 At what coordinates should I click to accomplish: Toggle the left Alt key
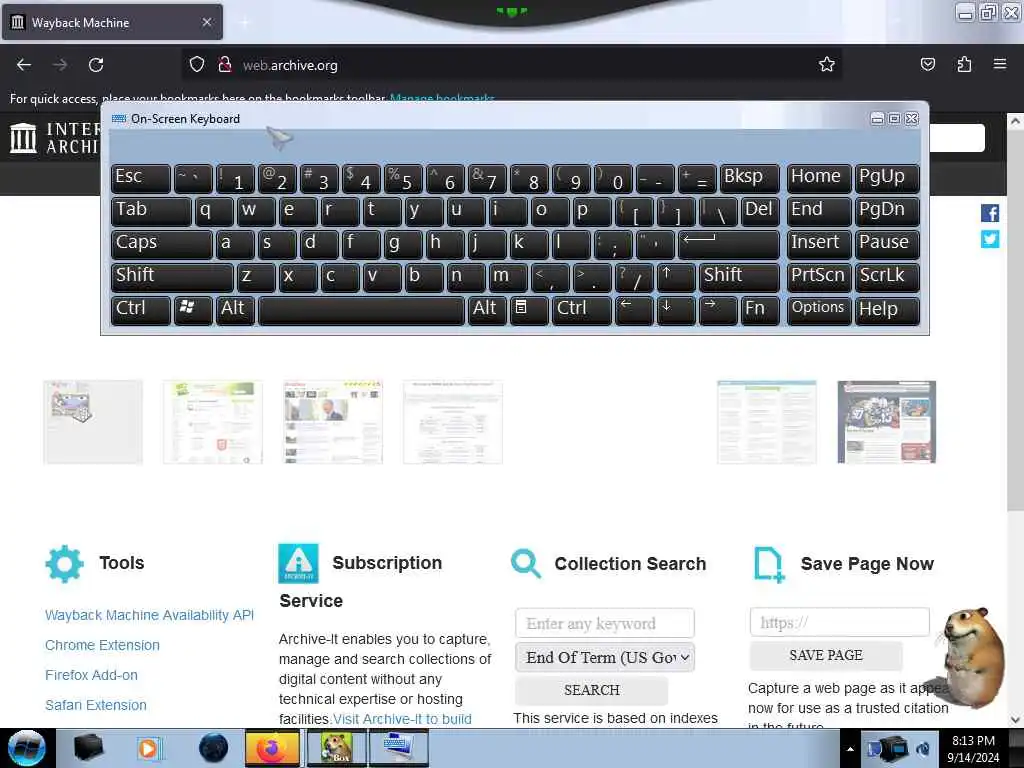234,310
